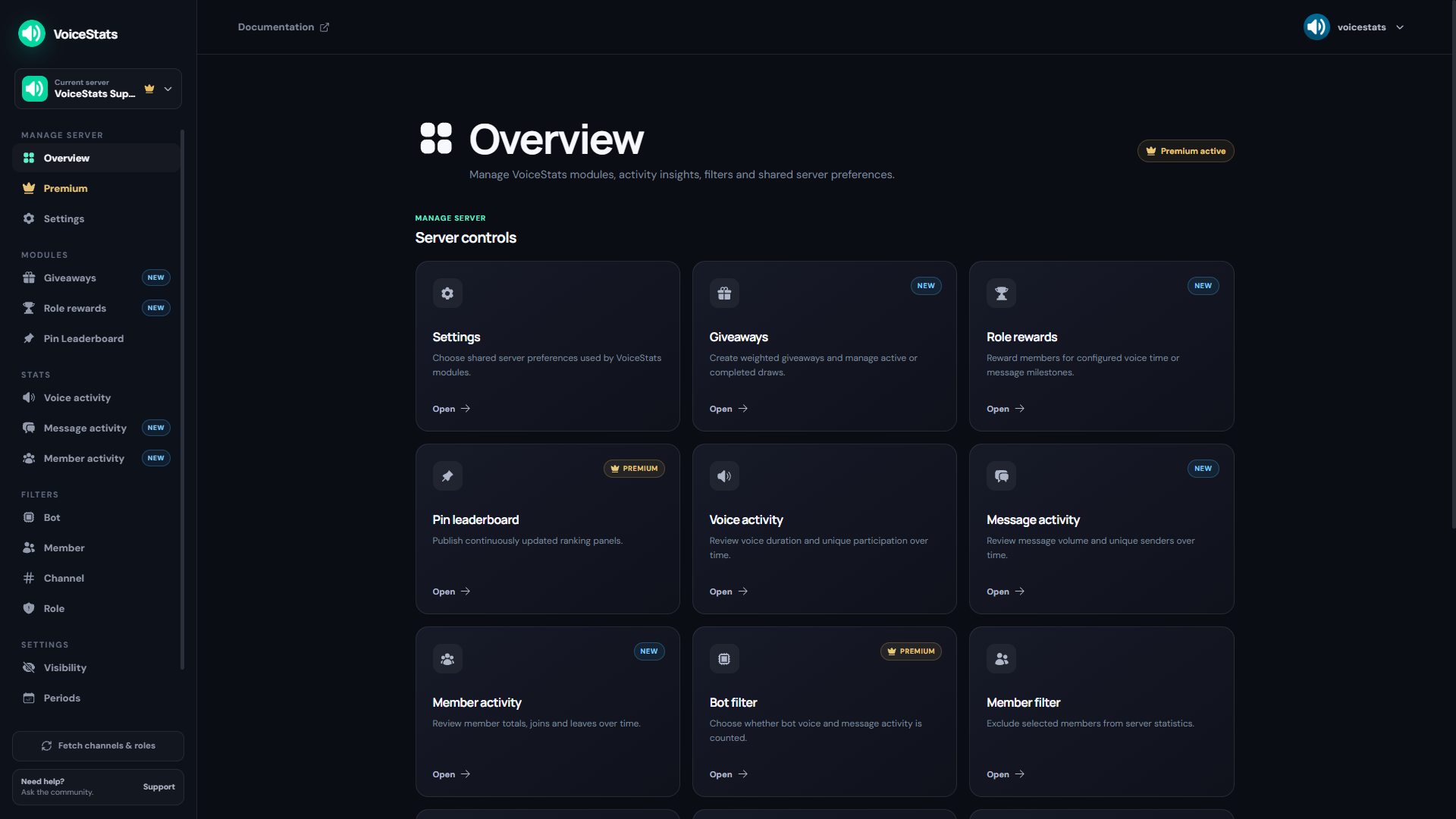Select Overview in the sidebar

pos(96,158)
